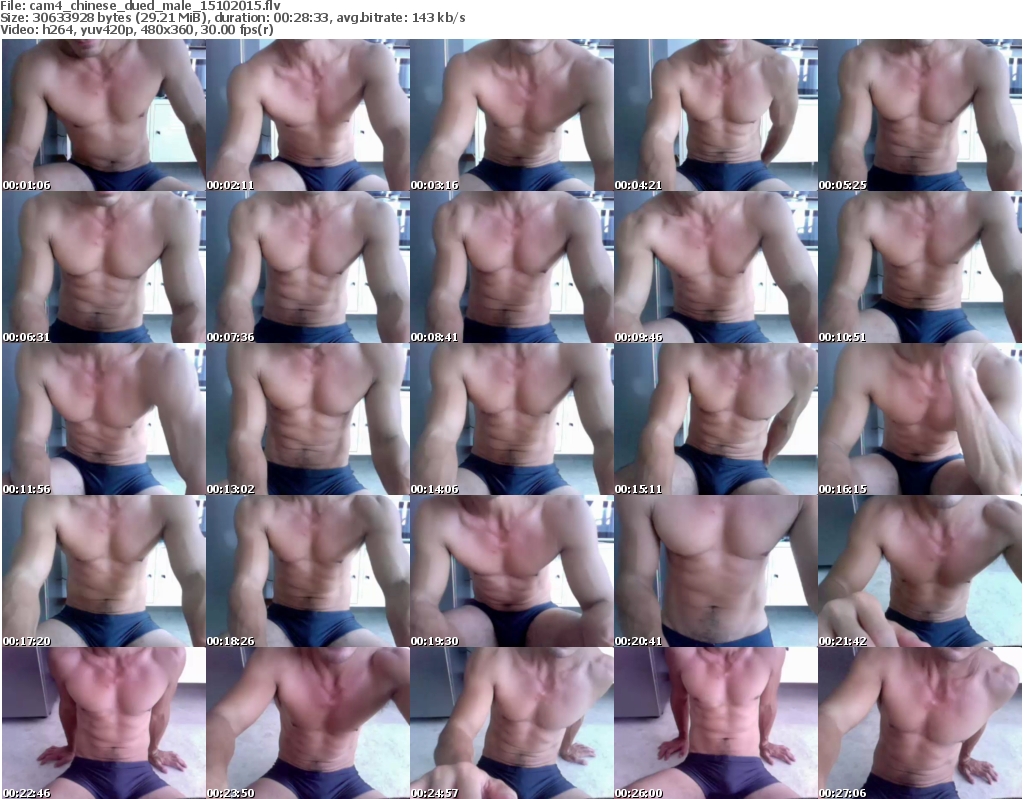Click the frame stamped 00:26:00

click(x=716, y=723)
